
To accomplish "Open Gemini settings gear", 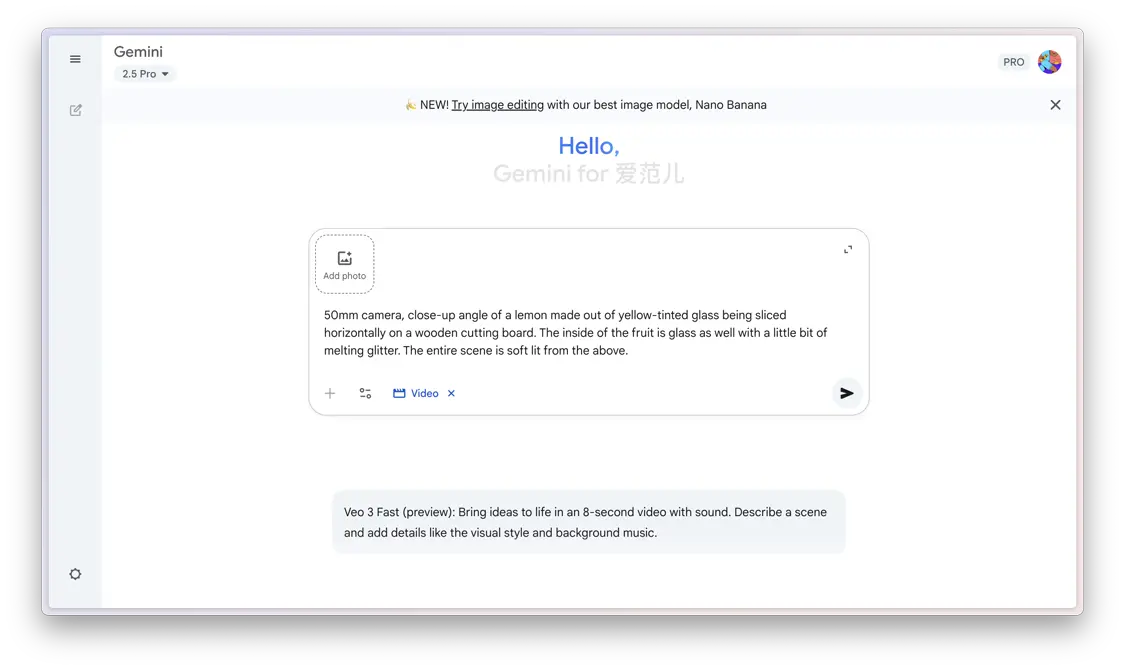I will (x=74, y=573).
